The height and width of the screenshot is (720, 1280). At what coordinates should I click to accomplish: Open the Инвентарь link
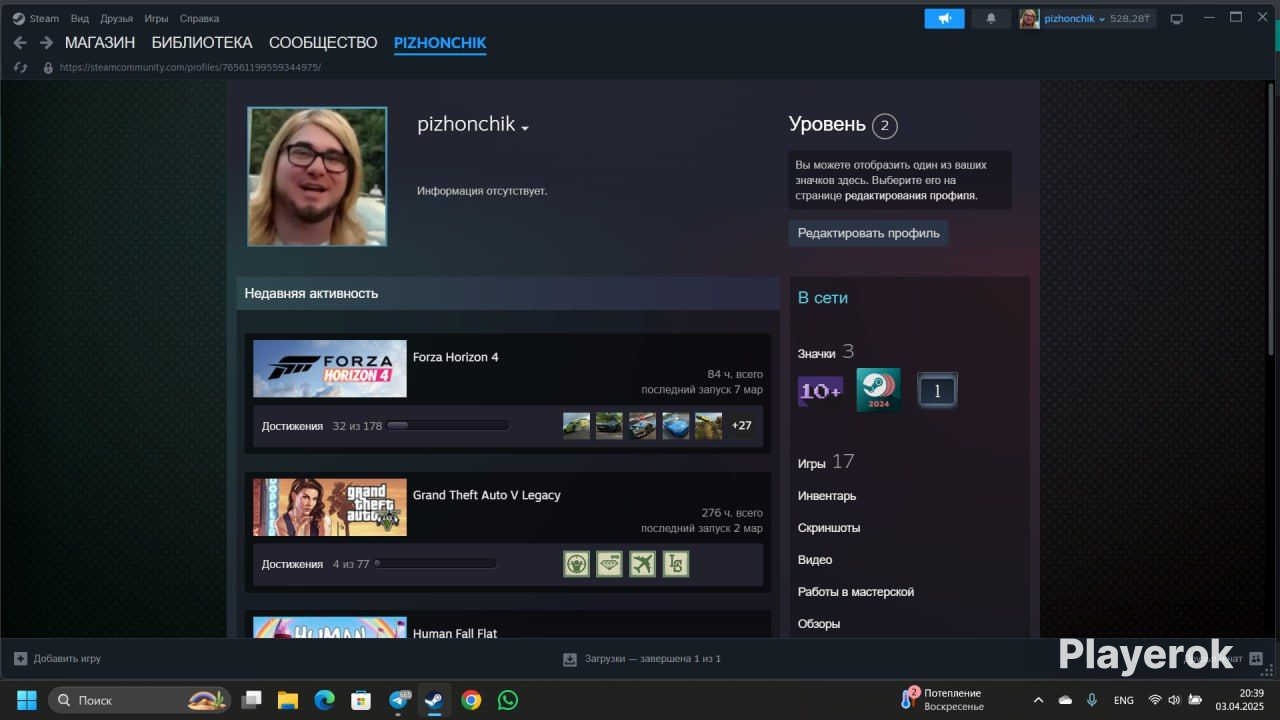pos(827,496)
